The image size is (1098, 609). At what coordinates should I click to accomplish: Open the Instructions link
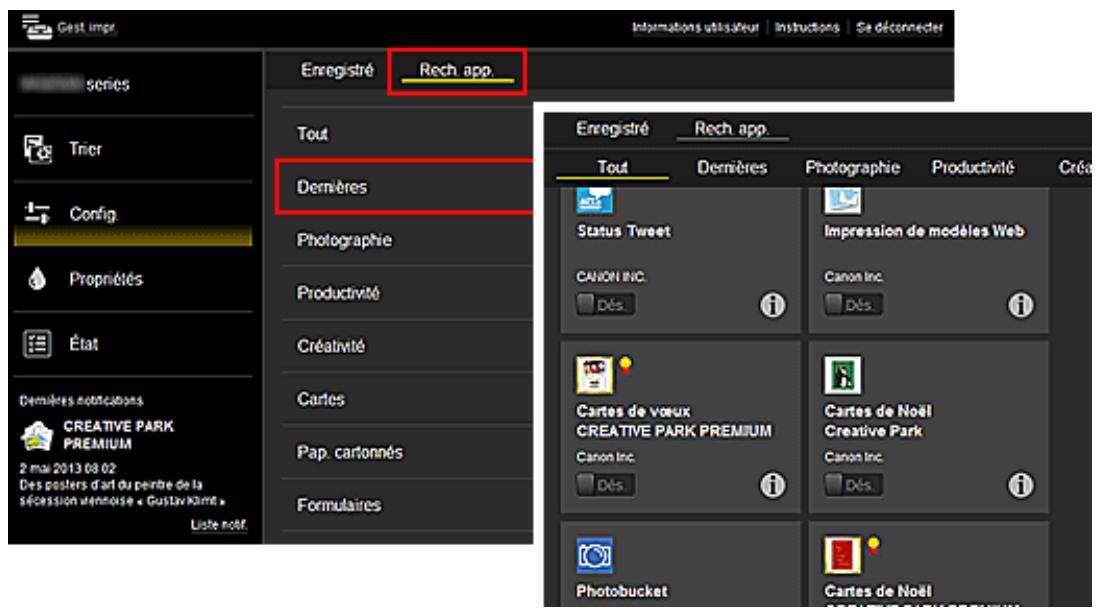coord(807,27)
